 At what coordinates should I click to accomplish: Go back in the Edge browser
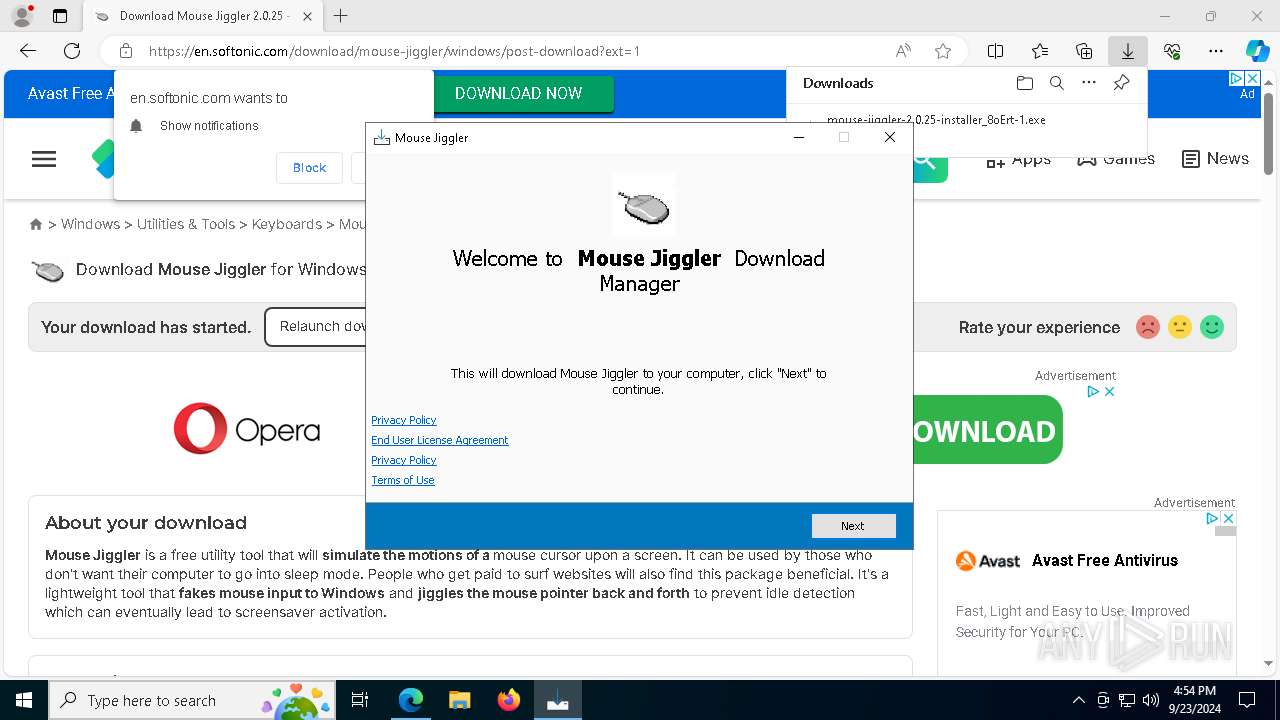pyautogui.click(x=28, y=51)
